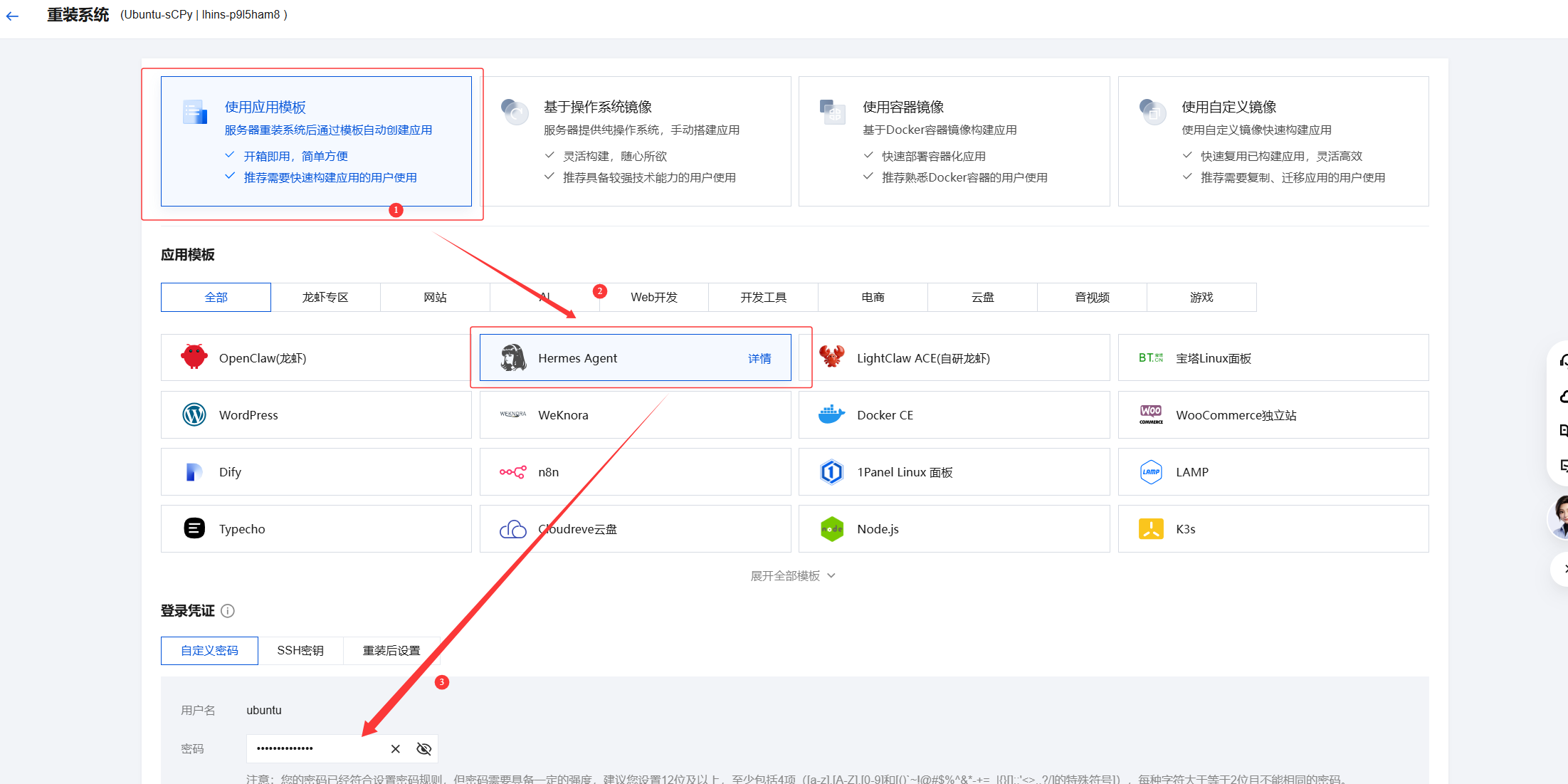The image size is (1568, 784).
Task: Clear the password field with the X icon
Action: pos(396,748)
